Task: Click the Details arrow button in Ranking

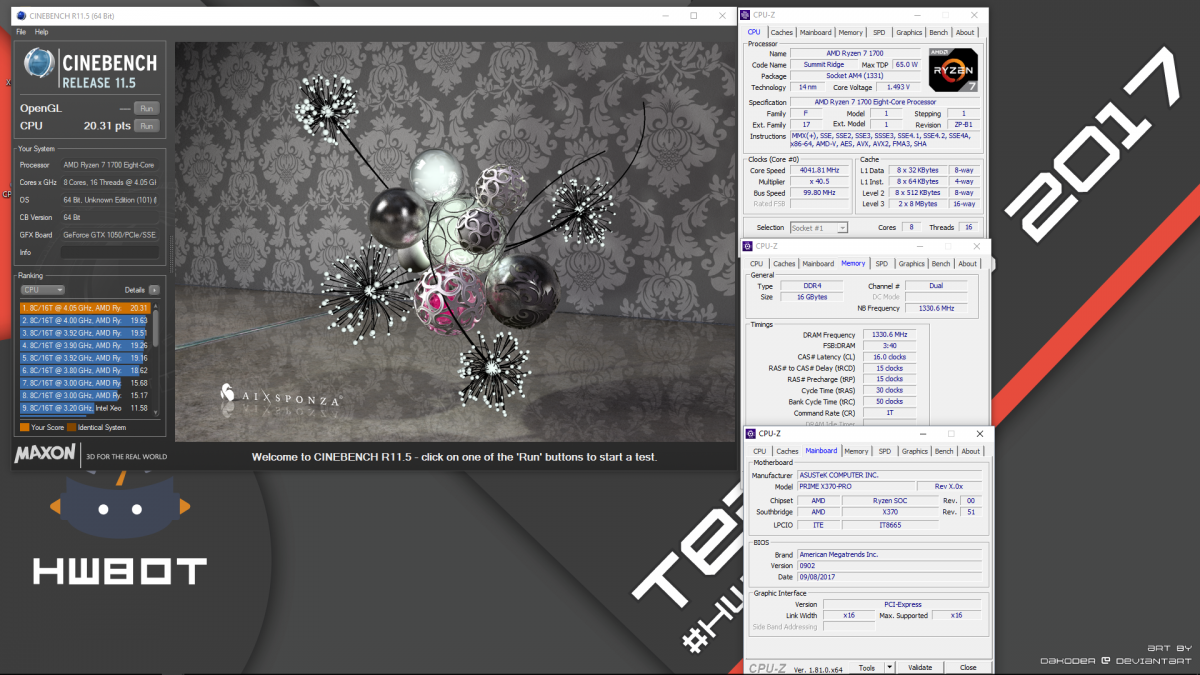Action: [x=154, y=290]
